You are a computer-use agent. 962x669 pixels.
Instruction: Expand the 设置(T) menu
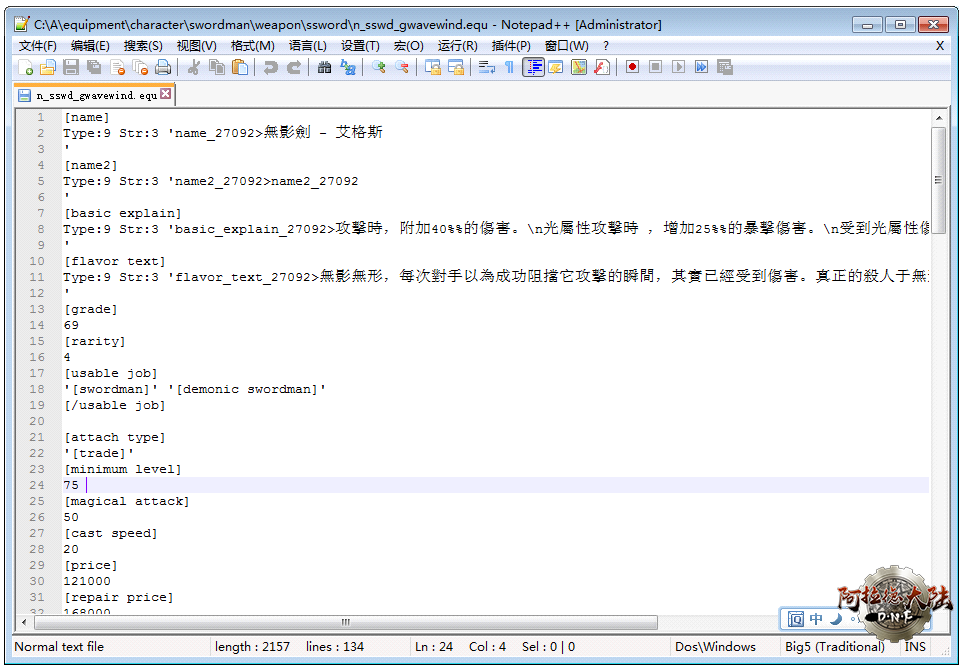click(x=360, y=46)
